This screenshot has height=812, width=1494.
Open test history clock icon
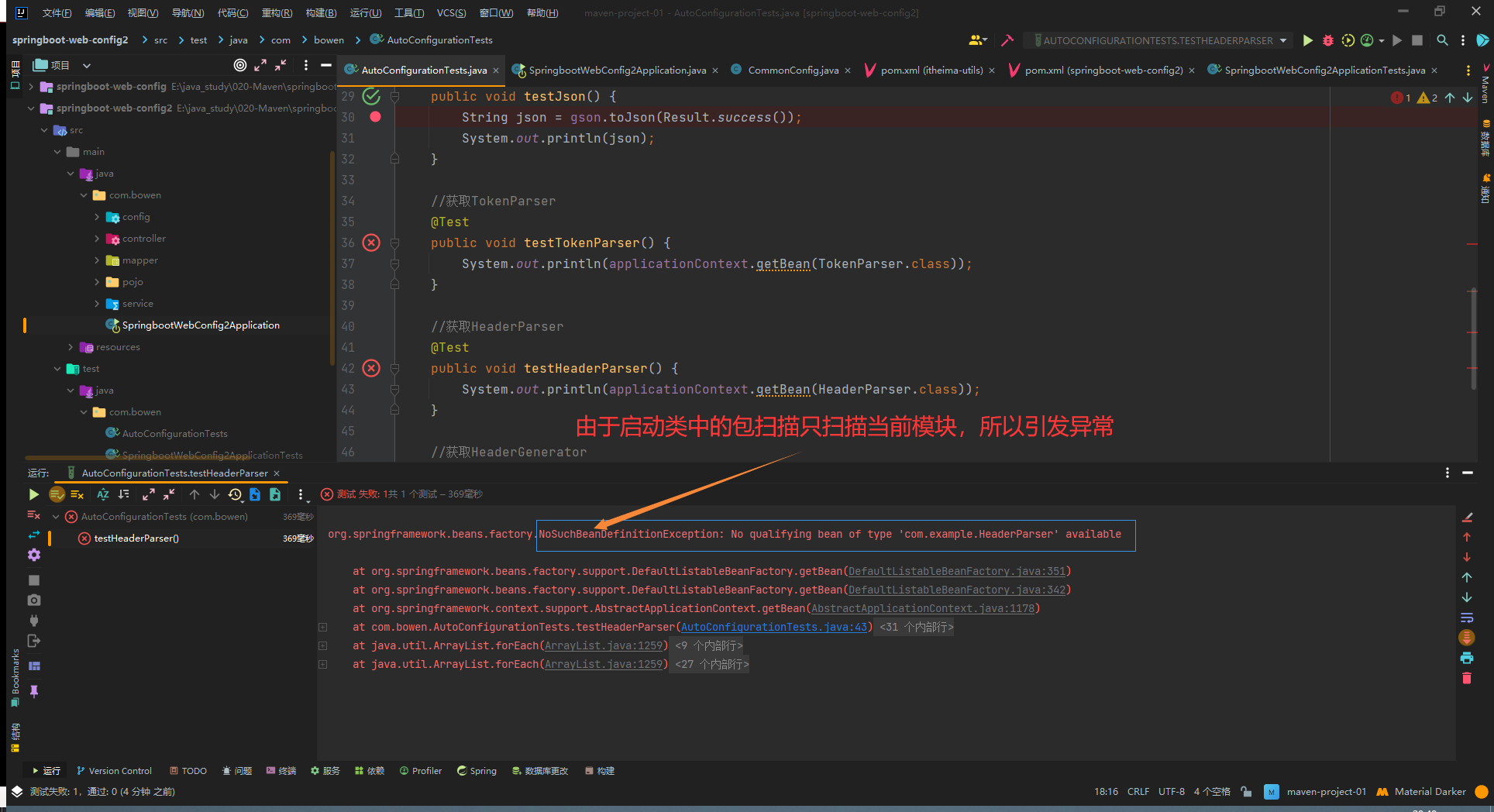(x=236, y=494)
